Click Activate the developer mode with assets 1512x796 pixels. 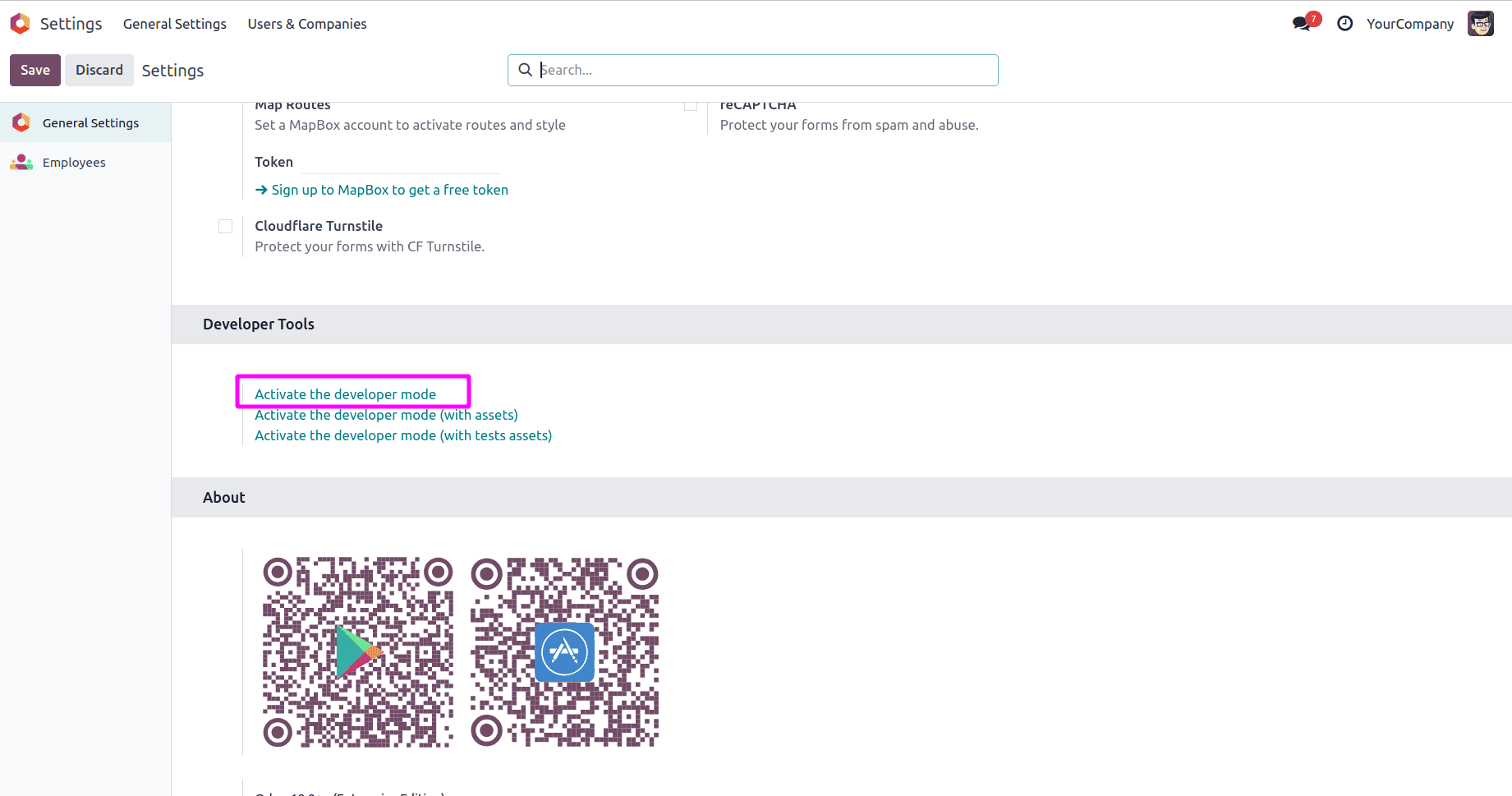(386, 415)
